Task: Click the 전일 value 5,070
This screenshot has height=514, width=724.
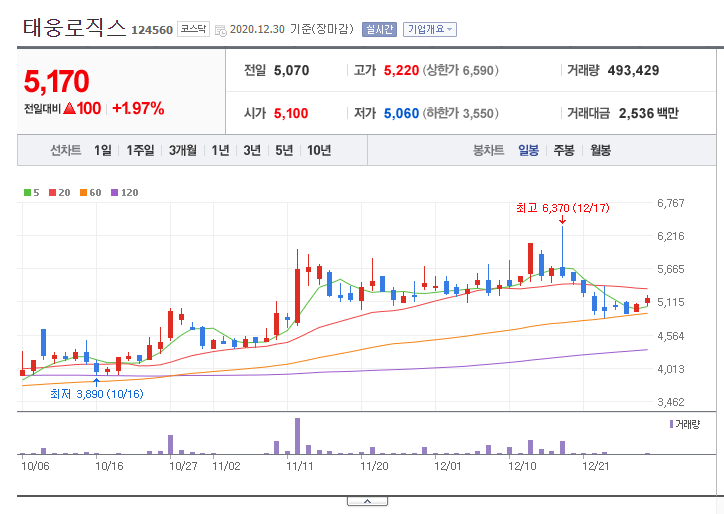Action: pyautogui.click(x=291, y=70)
